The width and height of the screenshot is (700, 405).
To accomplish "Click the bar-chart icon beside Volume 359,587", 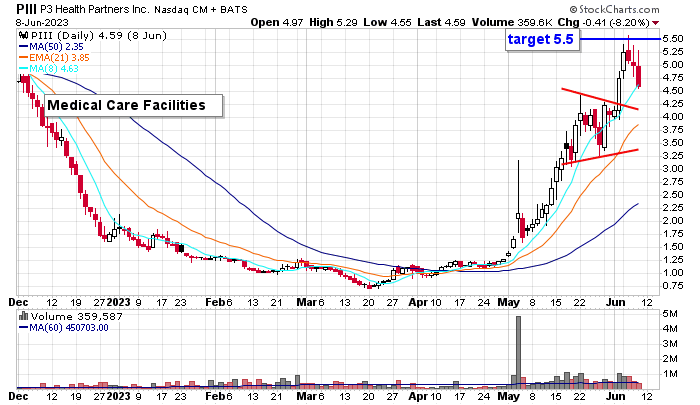I will click(24, 317).
